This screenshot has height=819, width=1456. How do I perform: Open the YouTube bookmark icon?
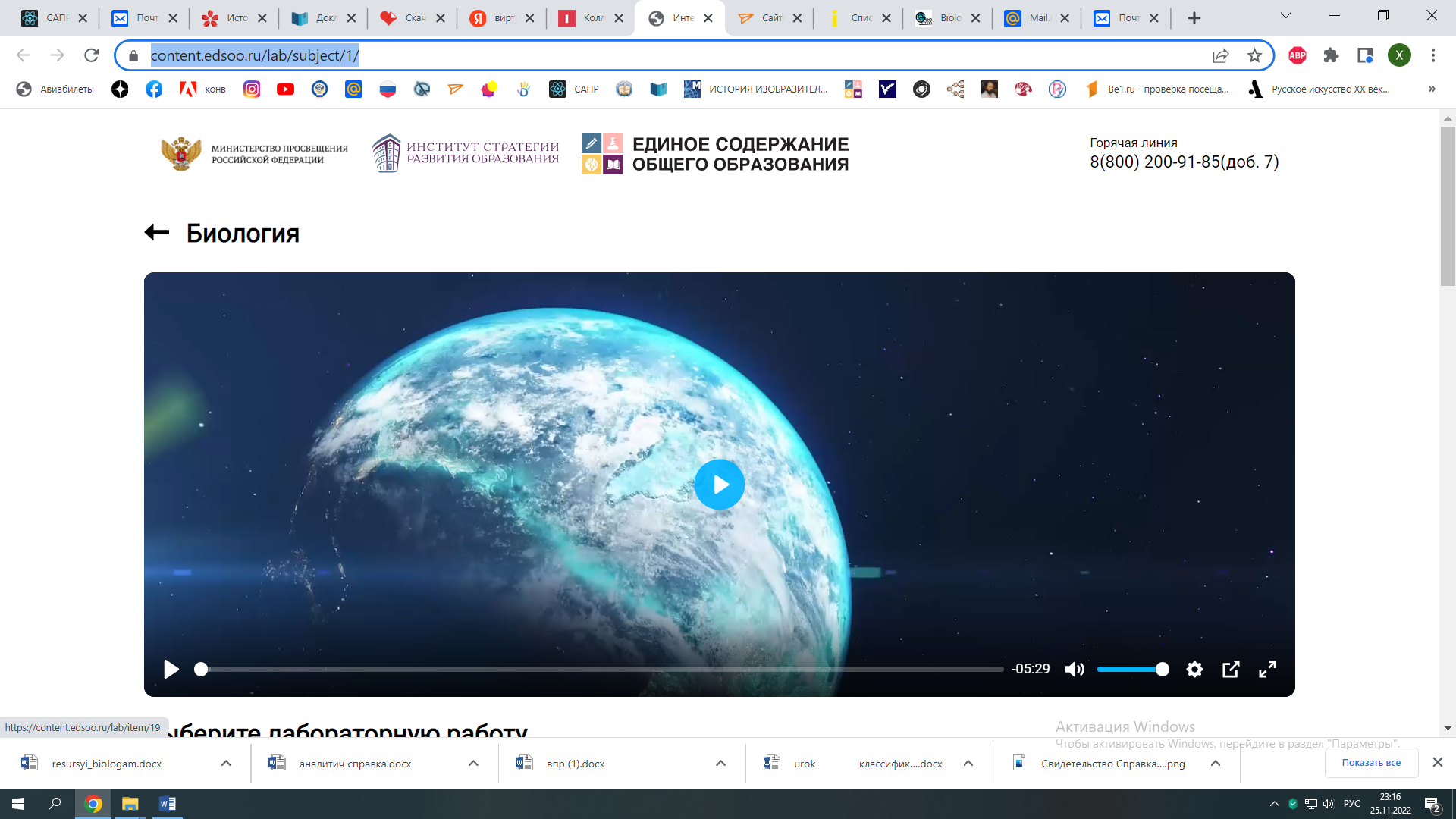pyautogui.click(x=285, y=89)
